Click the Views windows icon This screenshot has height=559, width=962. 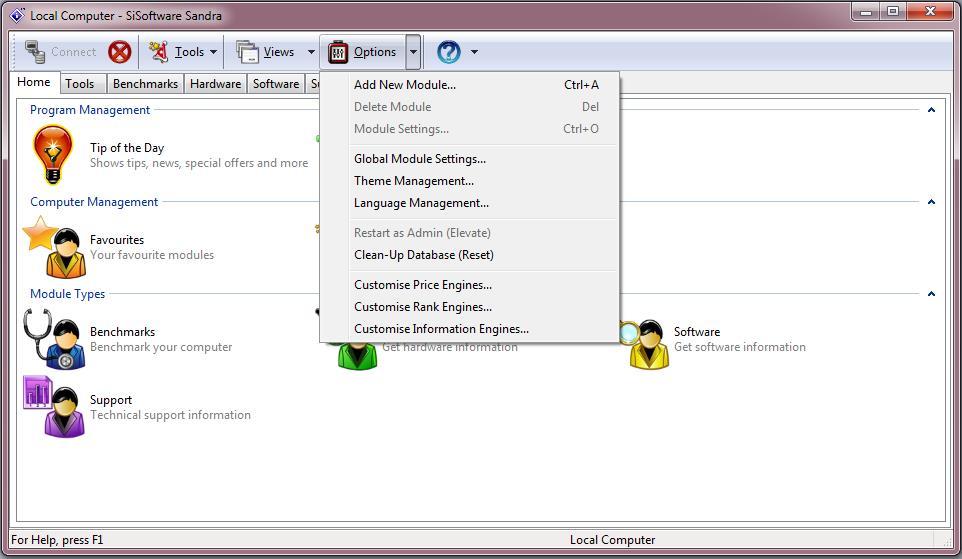coord(248,52)
